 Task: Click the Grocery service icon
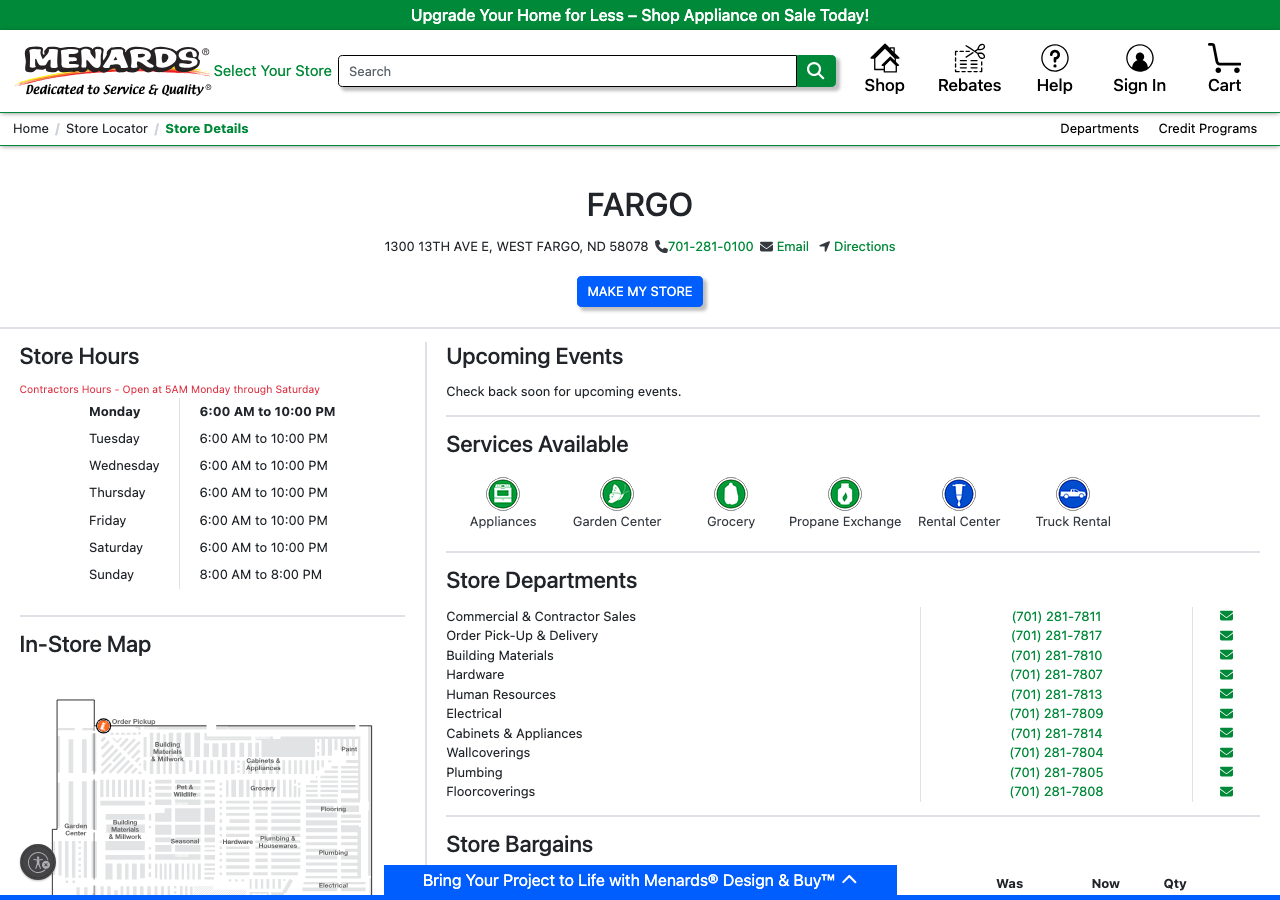click(x=731, y=494)
